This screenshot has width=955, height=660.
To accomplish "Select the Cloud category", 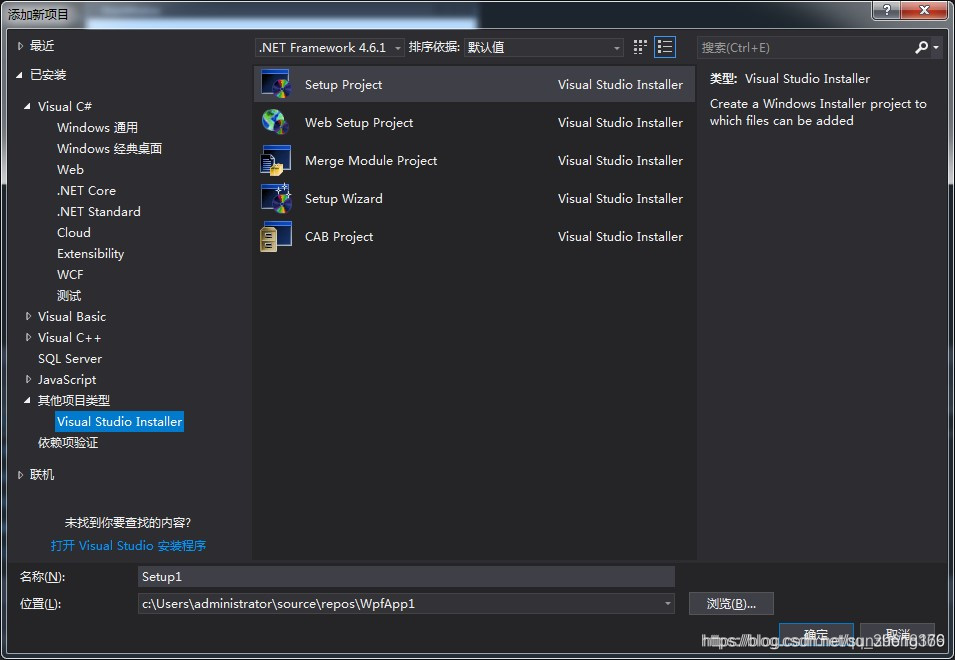I will click(x=74, y=233).
